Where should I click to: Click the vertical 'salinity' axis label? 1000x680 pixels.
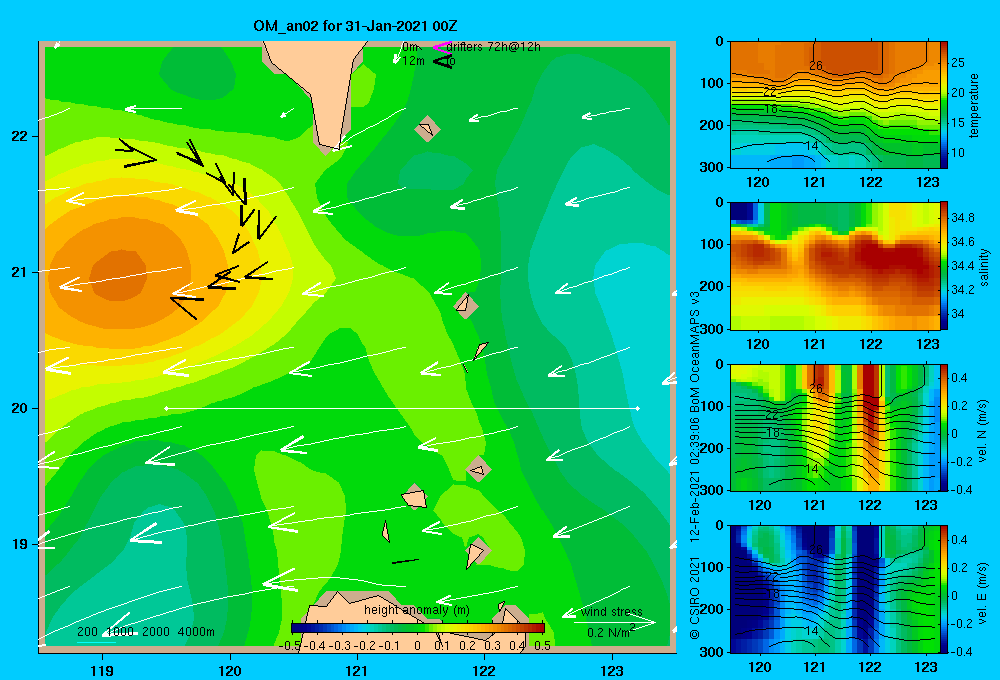984,267
